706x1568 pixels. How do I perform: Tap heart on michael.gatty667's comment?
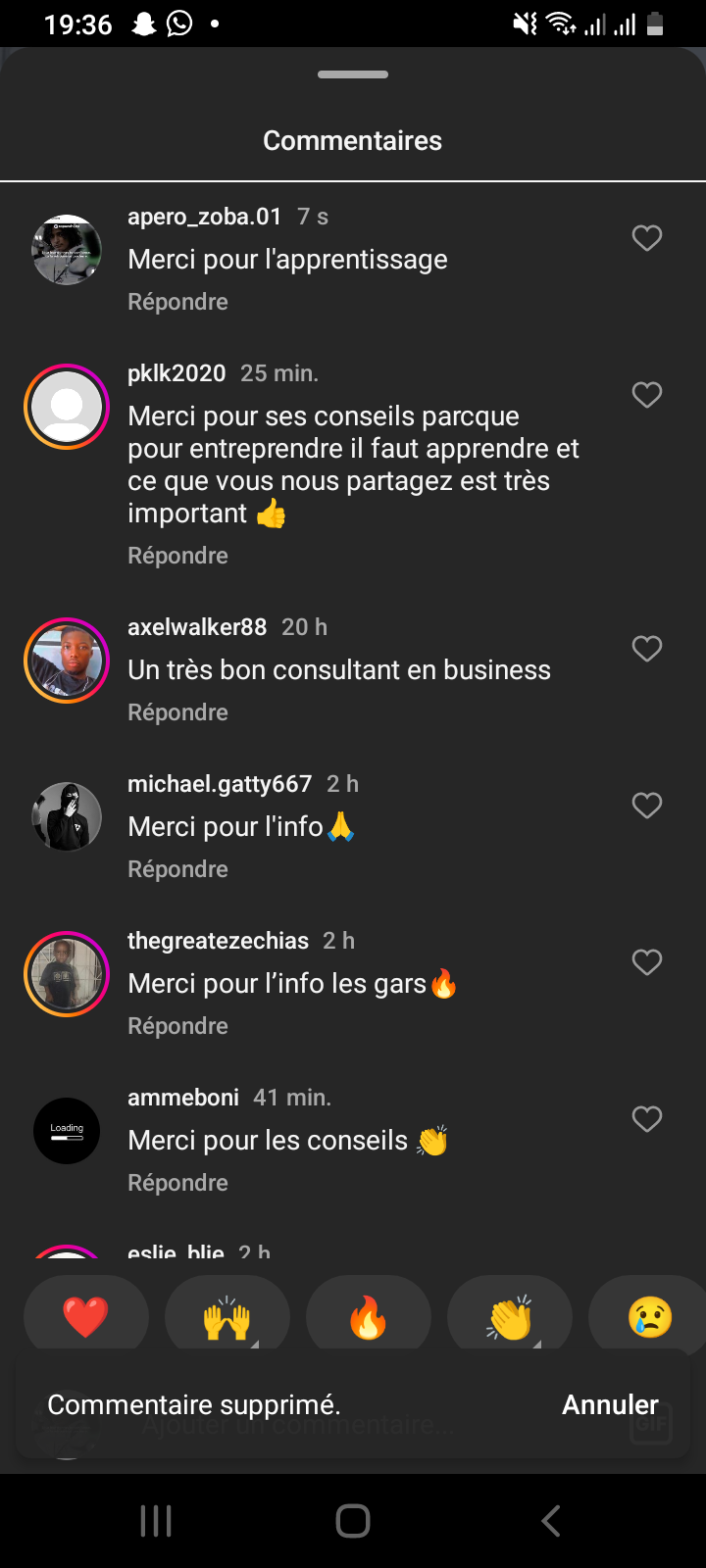647,806
